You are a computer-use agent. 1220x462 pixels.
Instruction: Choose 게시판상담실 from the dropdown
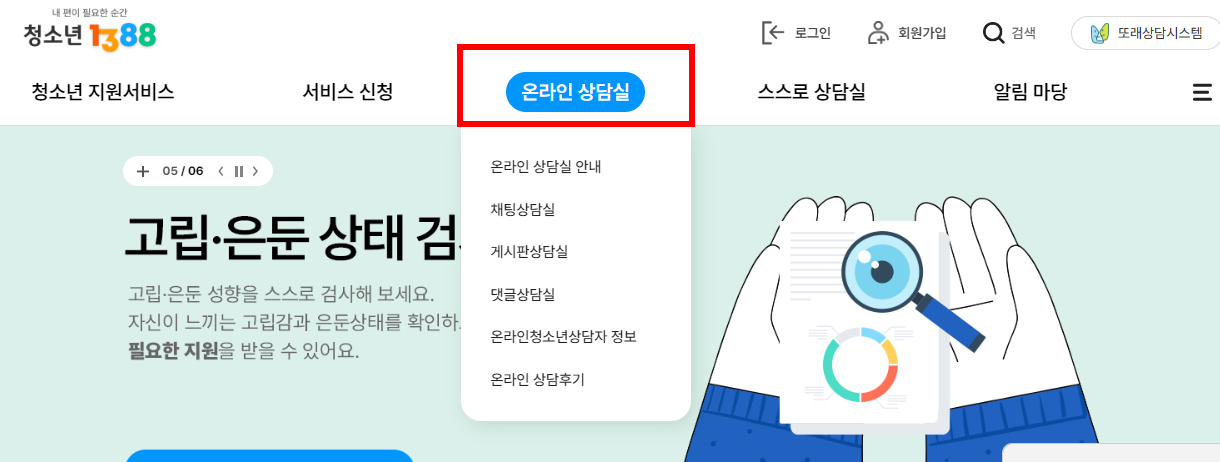530,251
